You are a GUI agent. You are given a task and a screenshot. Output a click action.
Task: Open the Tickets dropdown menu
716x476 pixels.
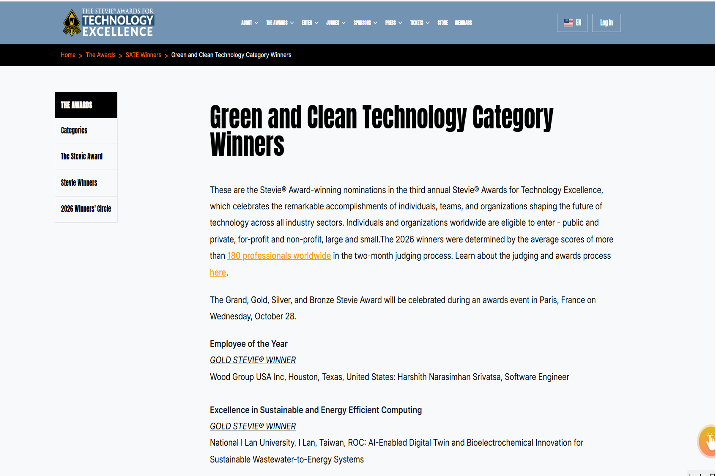click(419, 22)
